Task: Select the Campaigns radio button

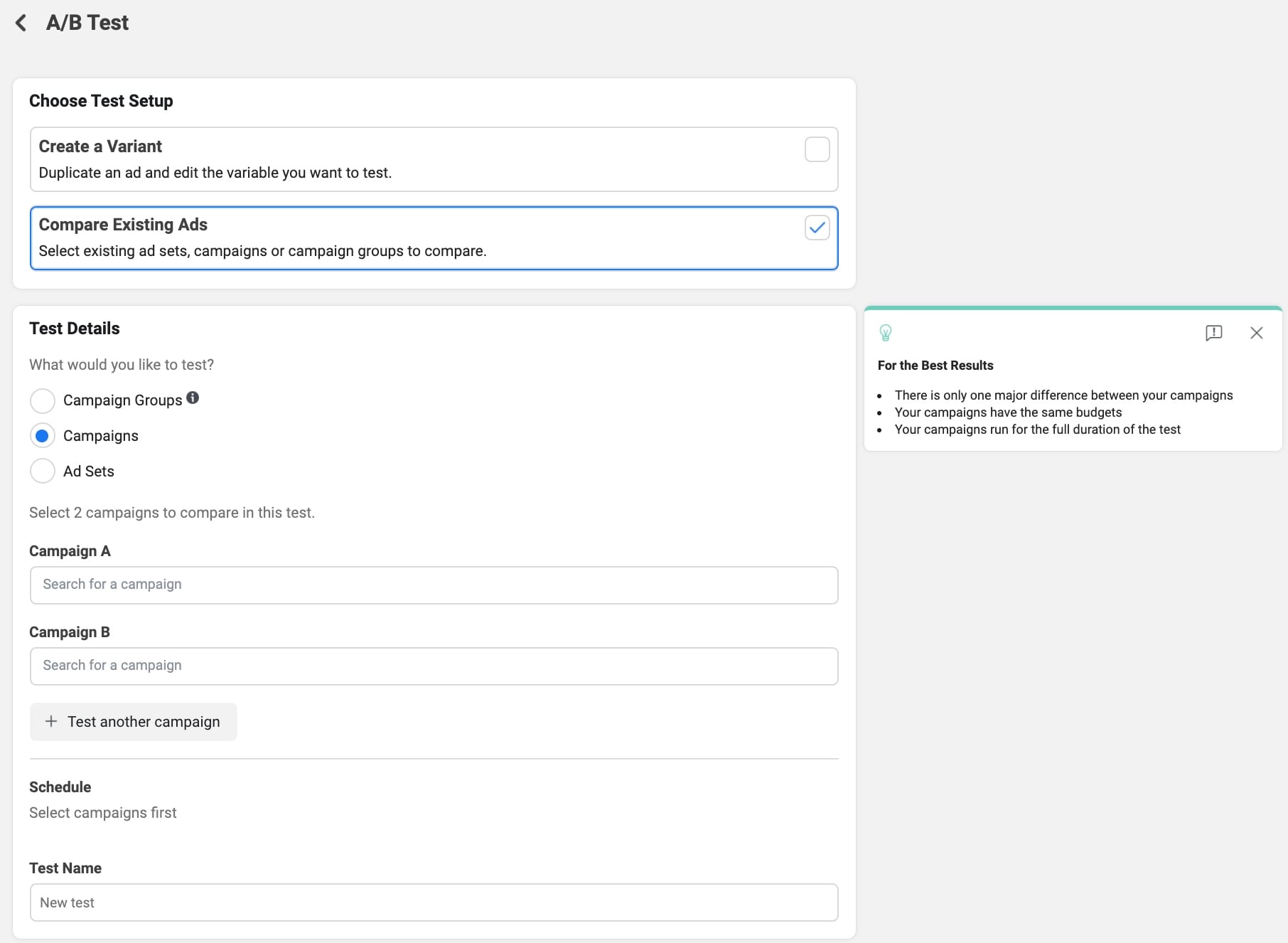Action: tap(43, 436)
